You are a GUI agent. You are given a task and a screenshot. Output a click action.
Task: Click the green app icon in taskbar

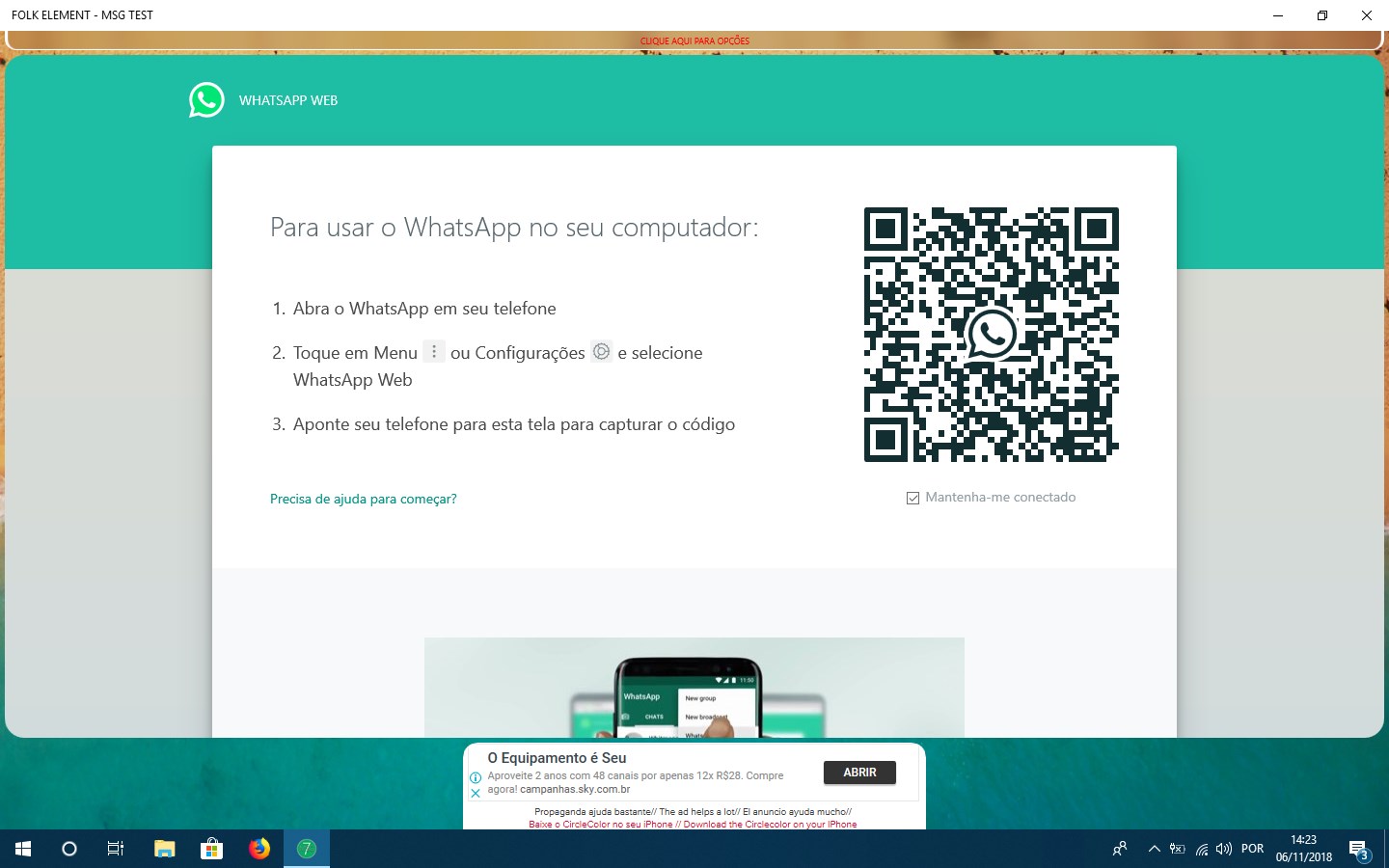click(x=307, y=849)
